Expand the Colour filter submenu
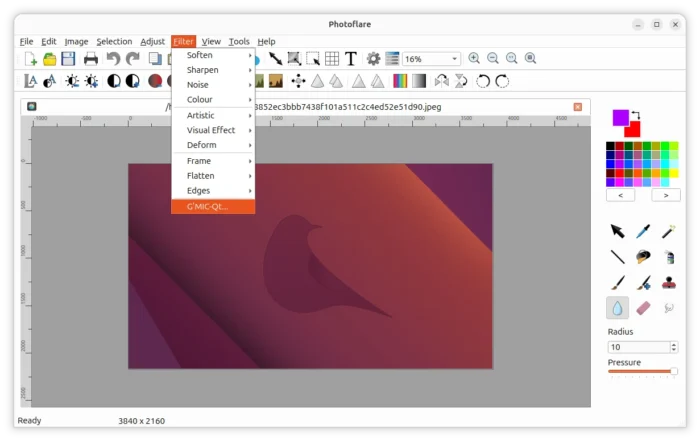This screenshot has height=441, width=700. (213, 99)
